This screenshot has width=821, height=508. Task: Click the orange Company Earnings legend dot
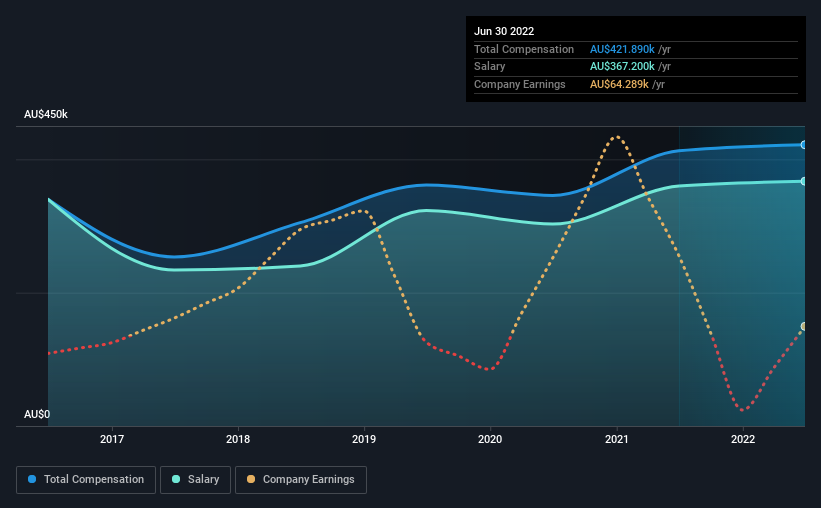[251, 479]
